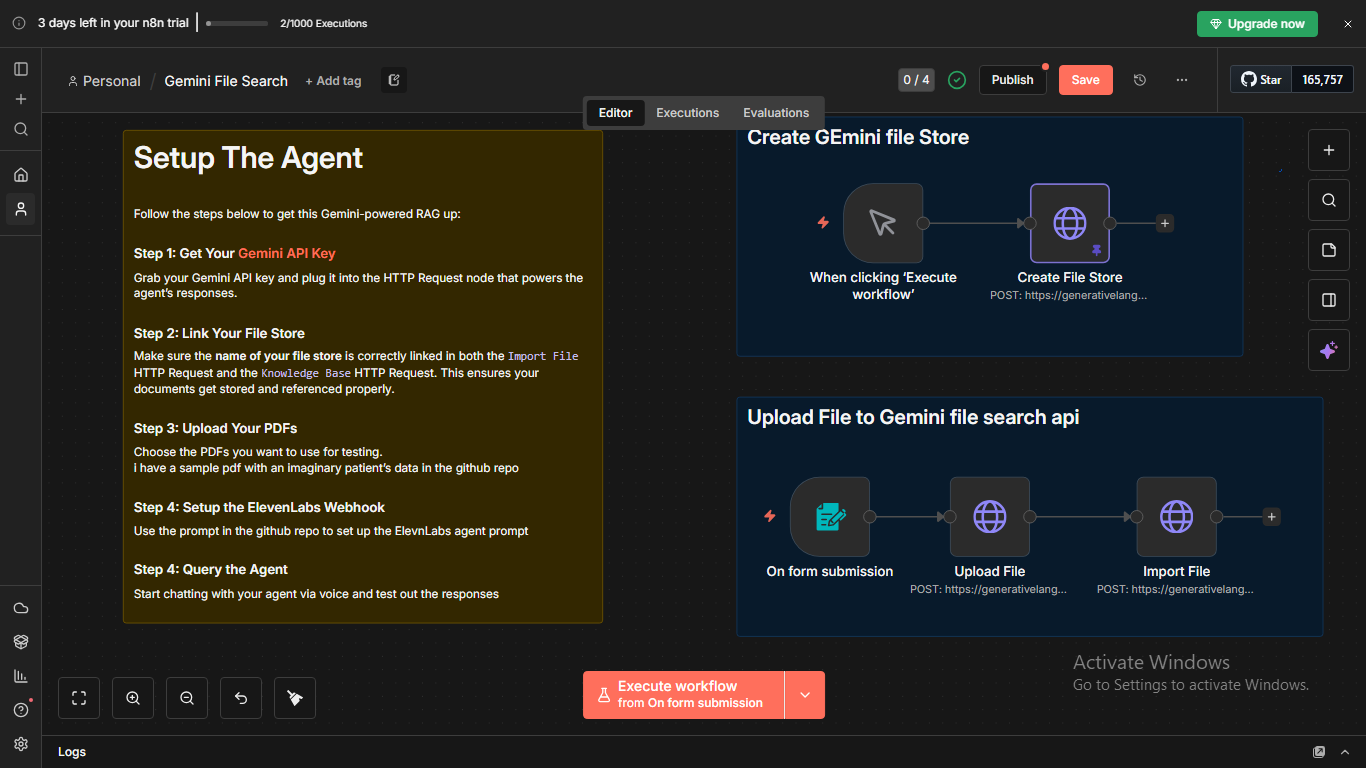Add a sticky note to canvas
The image size is (1366, 768).
point(1329,250)
